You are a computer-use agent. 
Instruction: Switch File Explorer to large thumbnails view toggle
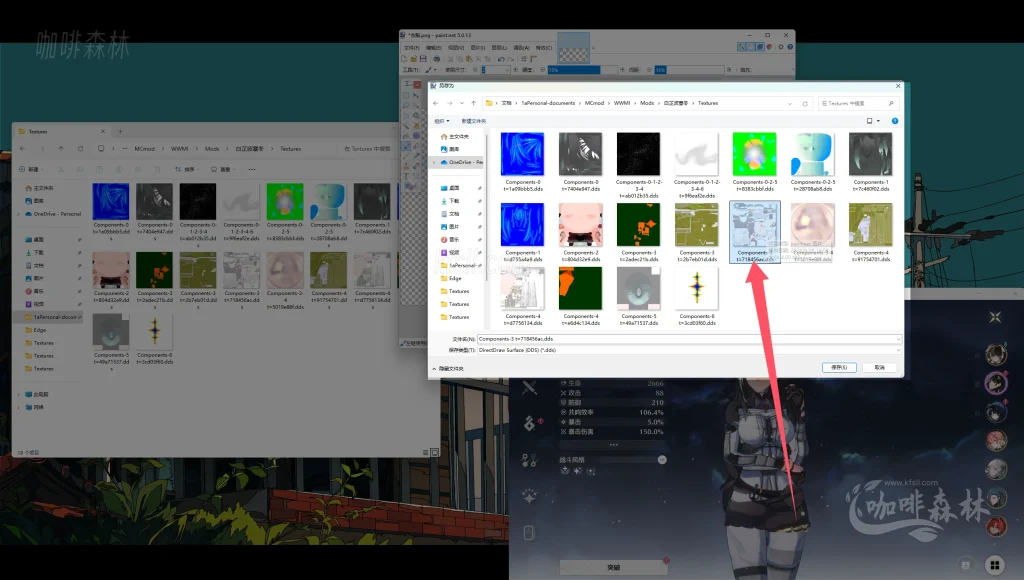(435, 453)
